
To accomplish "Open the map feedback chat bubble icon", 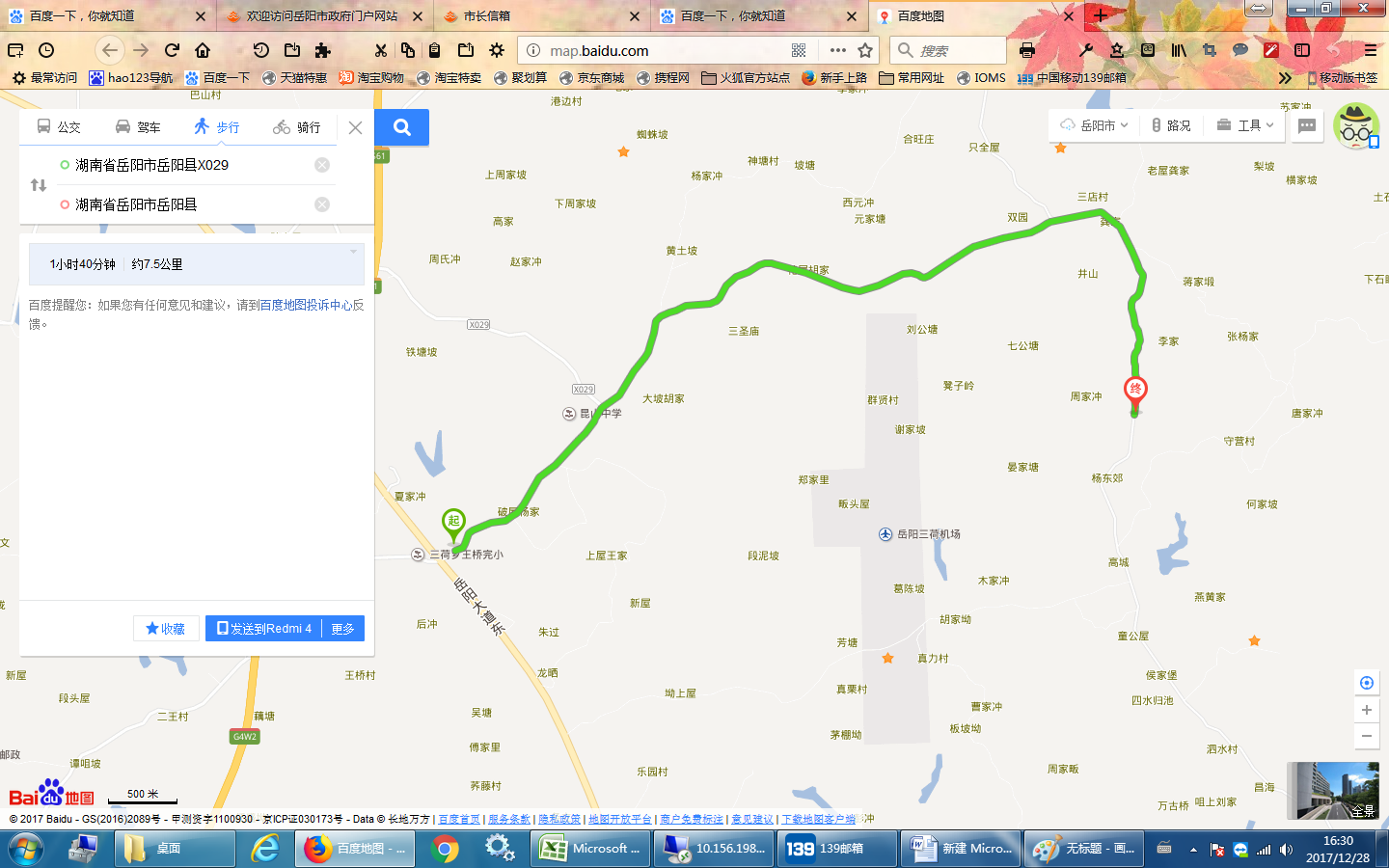I will coord(1307,125).
